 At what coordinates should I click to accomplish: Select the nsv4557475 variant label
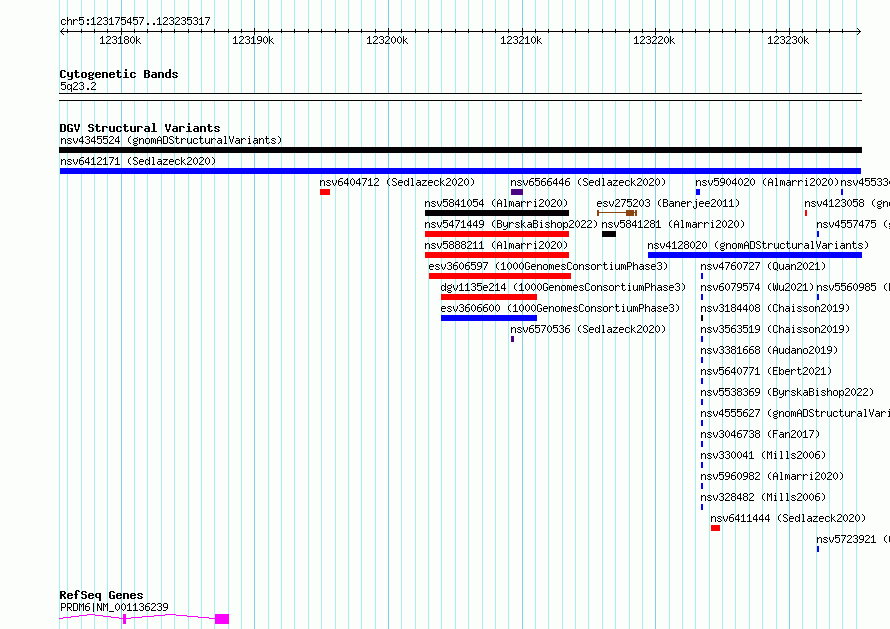pos(853,224)
